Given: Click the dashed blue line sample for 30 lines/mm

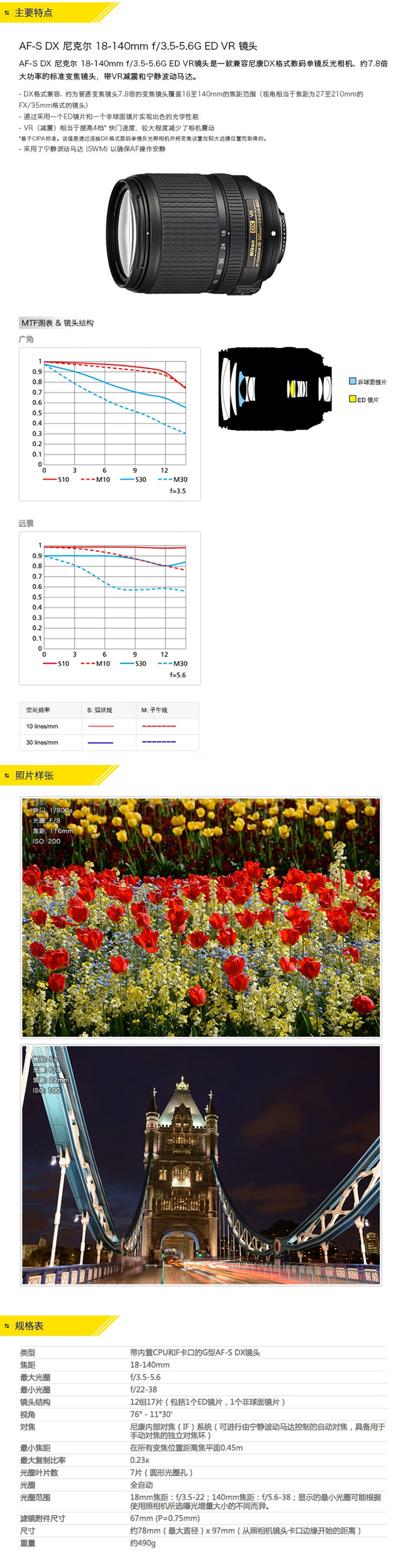Looking at the screenshot, I should coord(158,742).
